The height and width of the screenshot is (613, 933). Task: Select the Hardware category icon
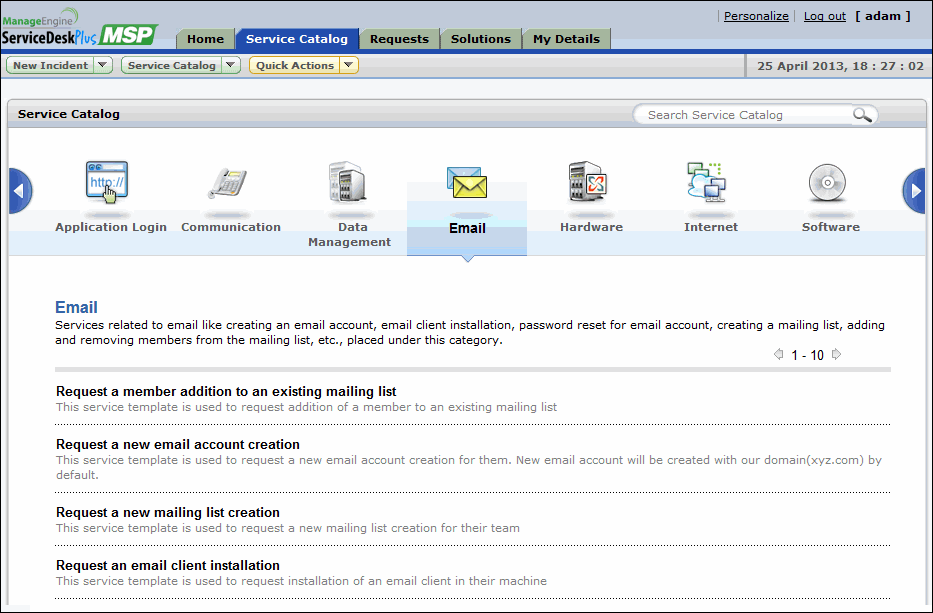click(589, 185)
